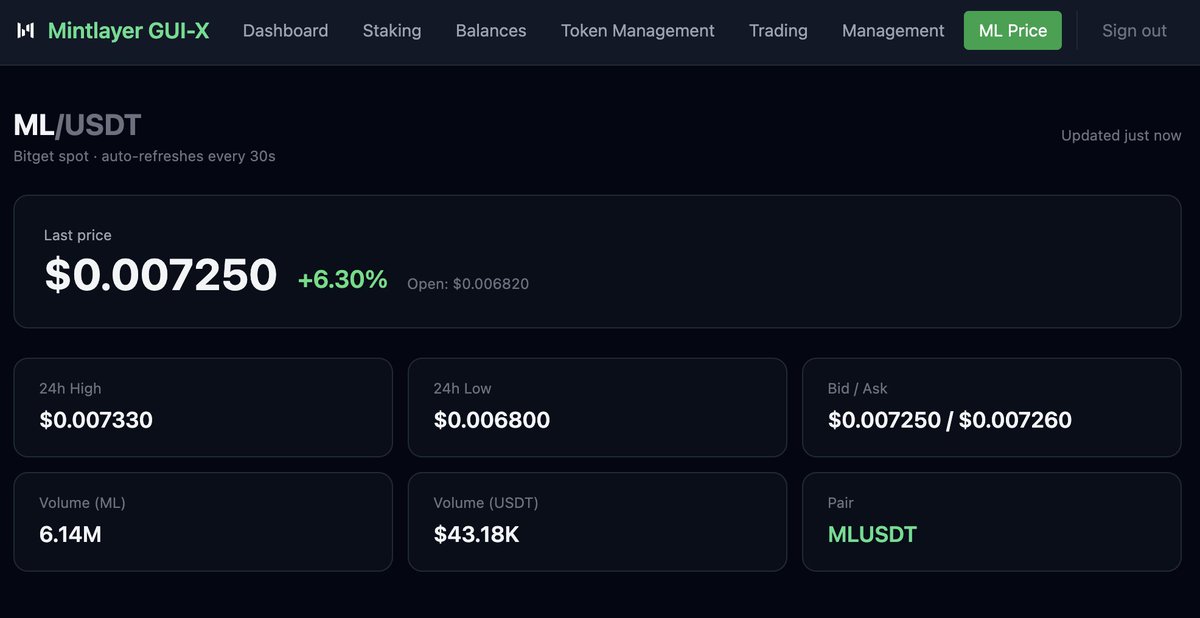
Task: Click the $0.006800 low value
Action: [492, 420]
